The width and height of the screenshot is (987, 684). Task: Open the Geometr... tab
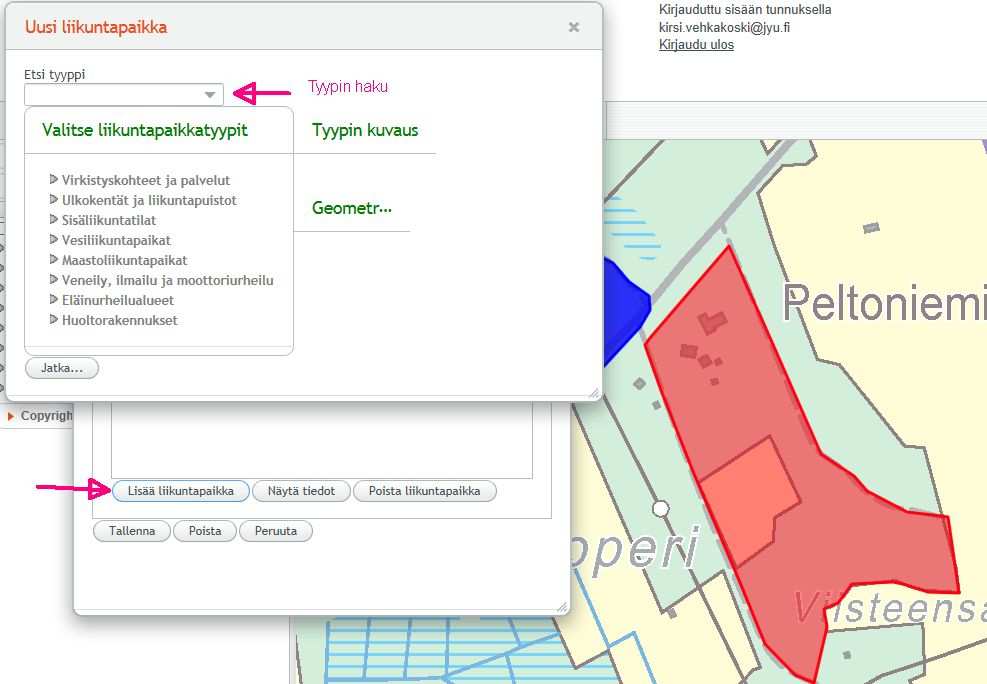point(352,208)
